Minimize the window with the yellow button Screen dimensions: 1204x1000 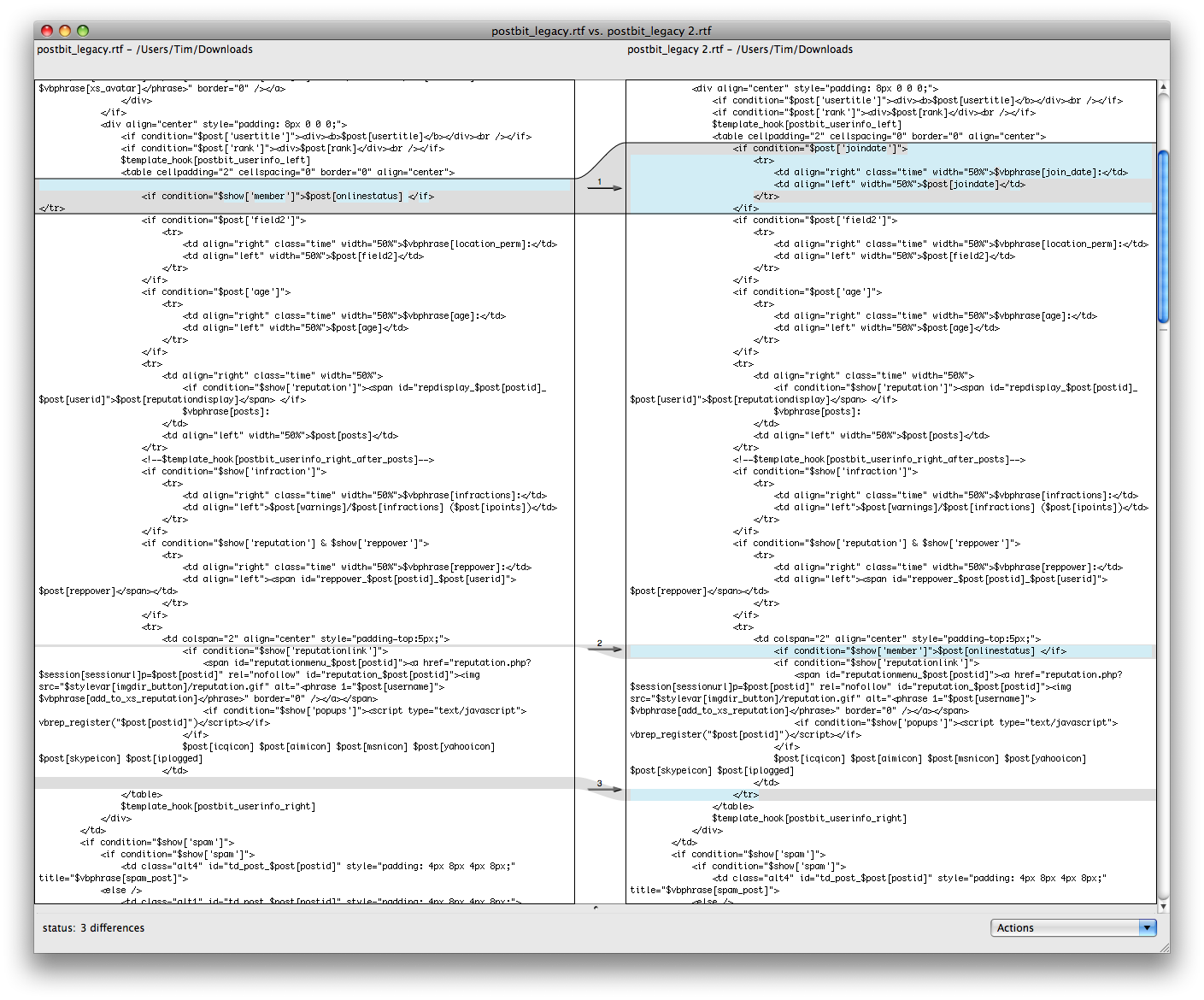[65, 31]
